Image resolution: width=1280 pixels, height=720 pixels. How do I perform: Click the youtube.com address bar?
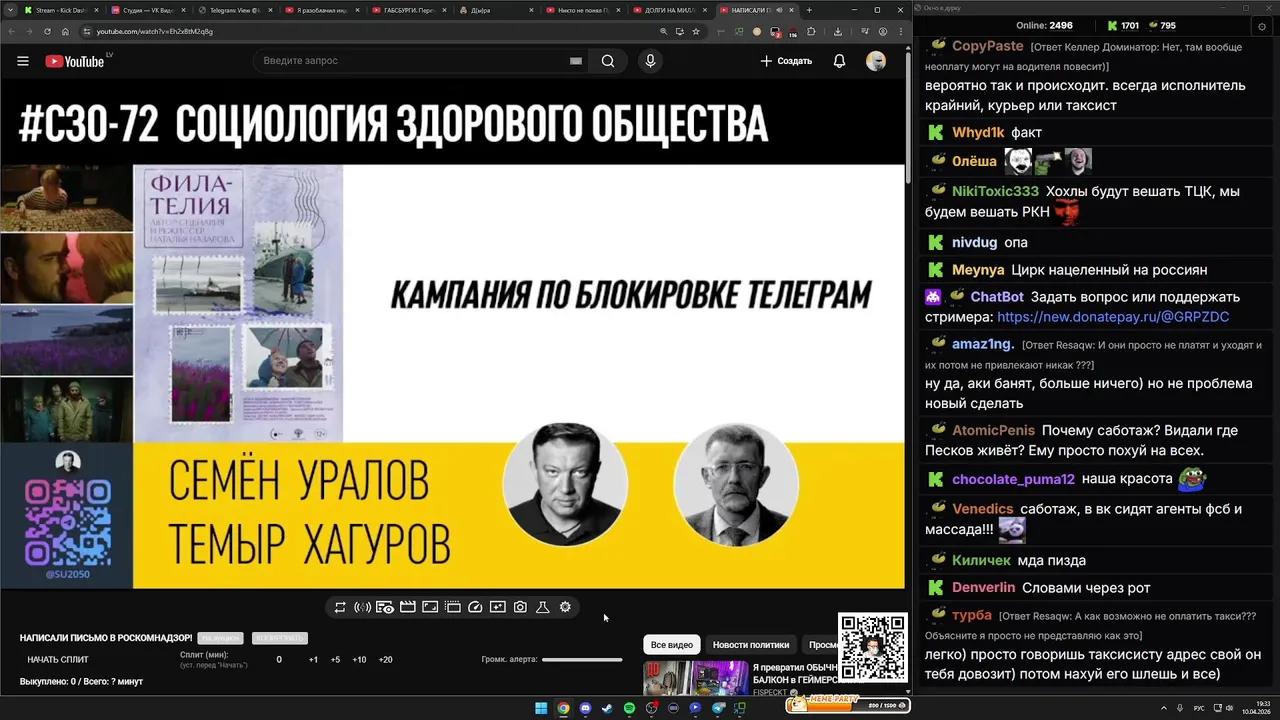coord(370,31)
